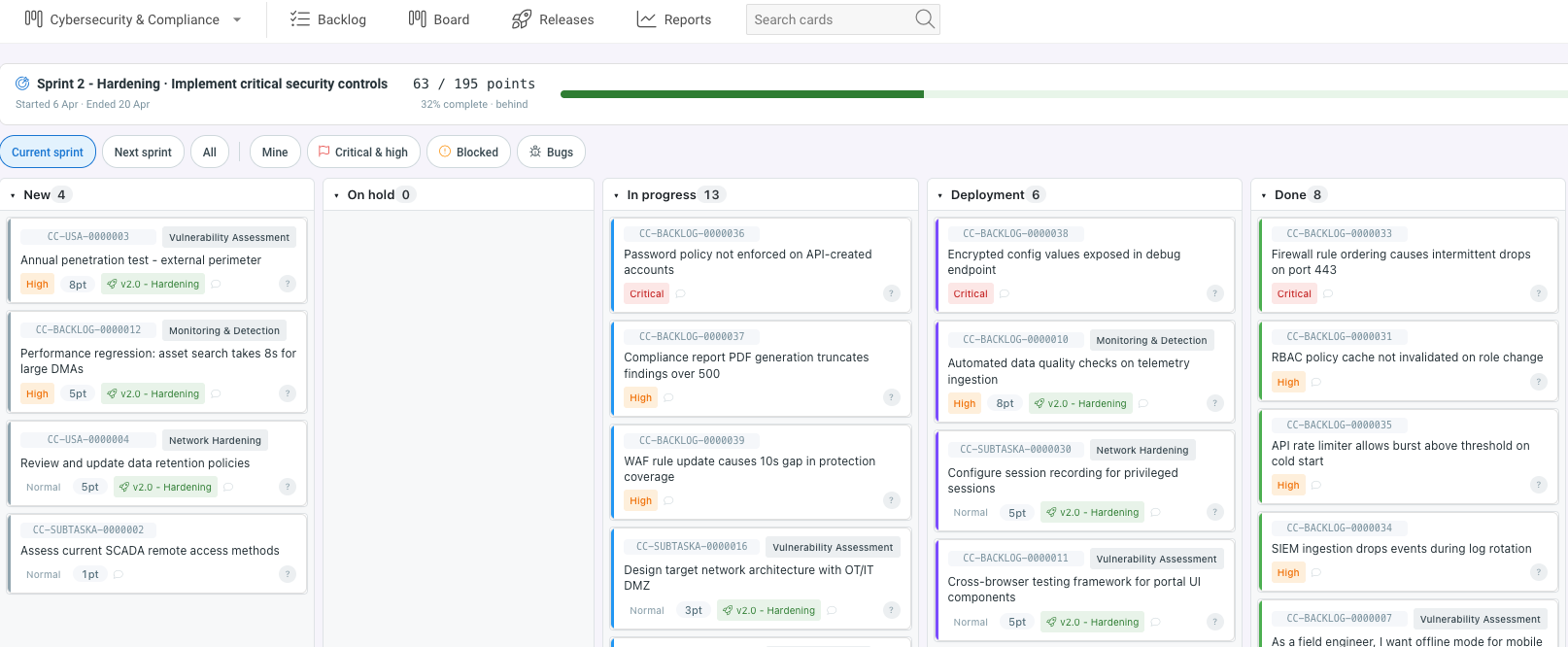Image resolution: width=1568 pixels, height=647 pixels.
Task: Open the Performance regression asset search card
Action: point(158,361)
